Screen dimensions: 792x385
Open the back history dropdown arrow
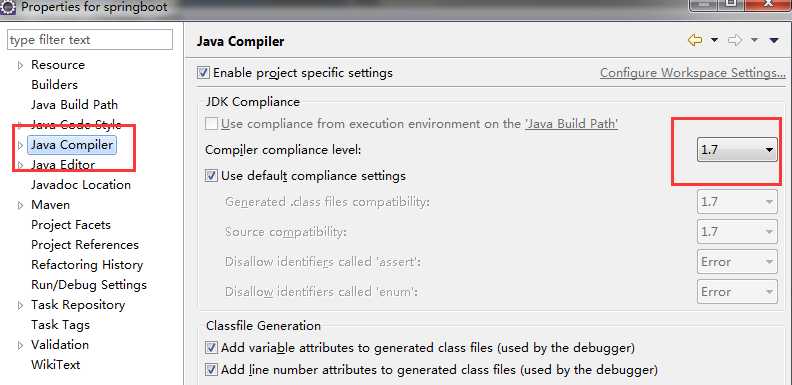point(714,40)
